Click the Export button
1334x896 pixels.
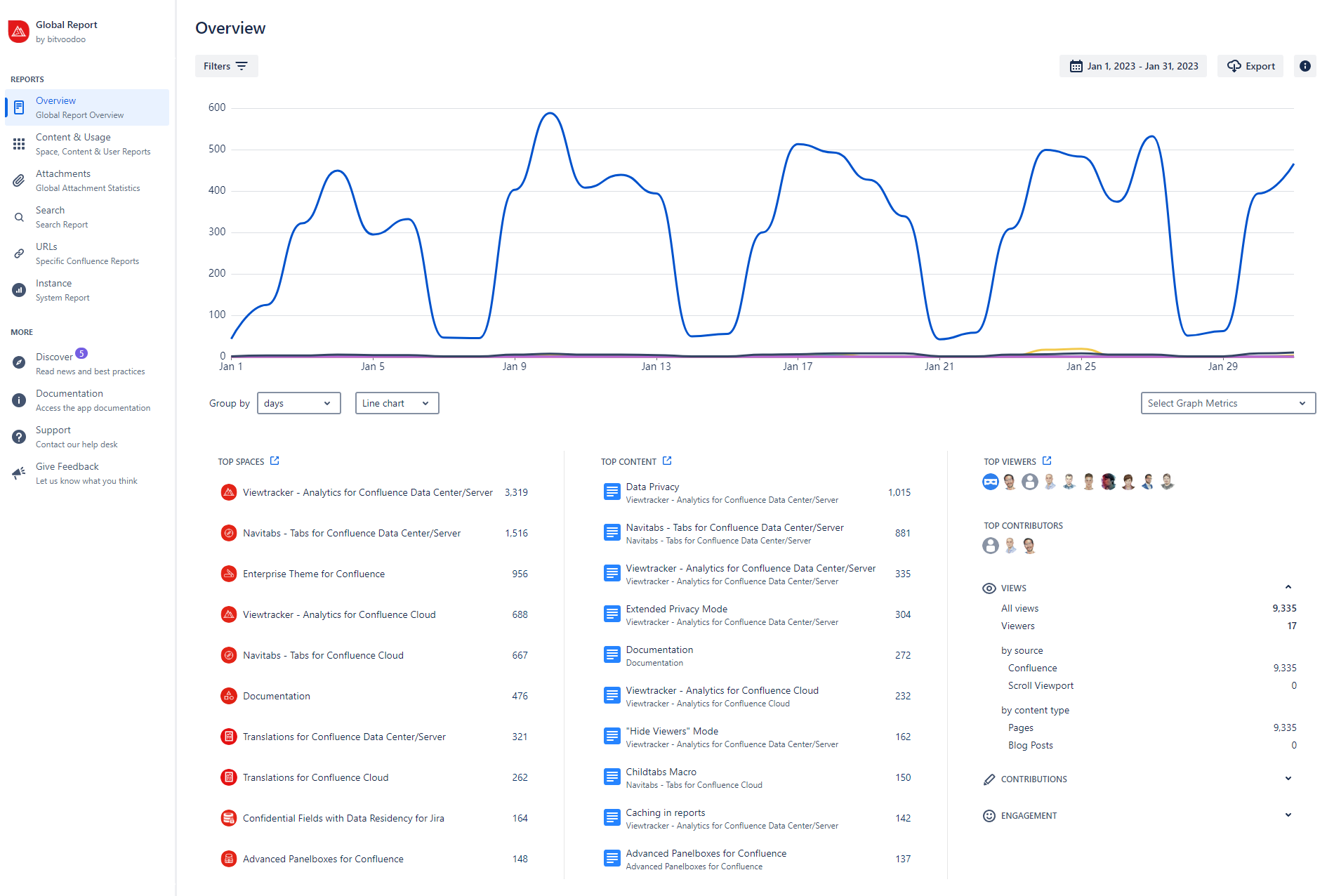(1250, 66)
